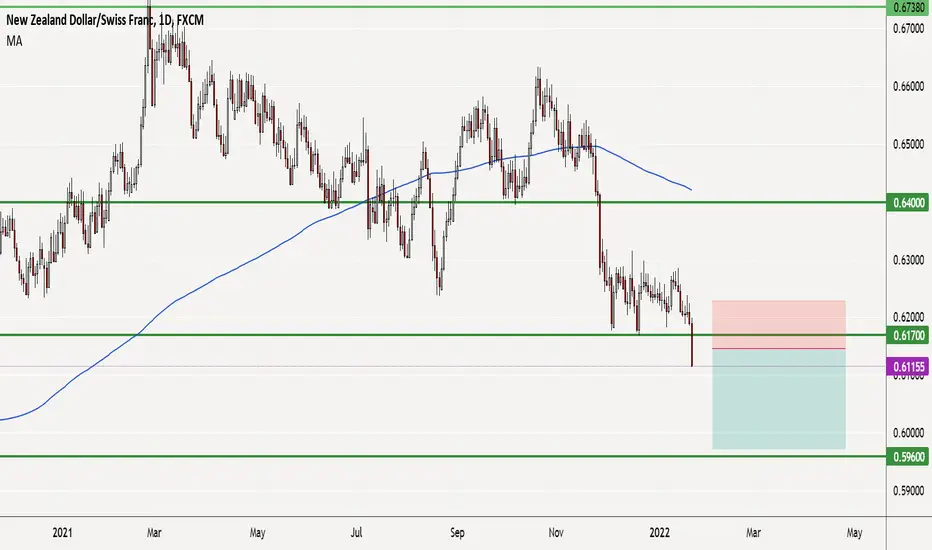Click the 0.63000 axis price tick

point(909,260)
